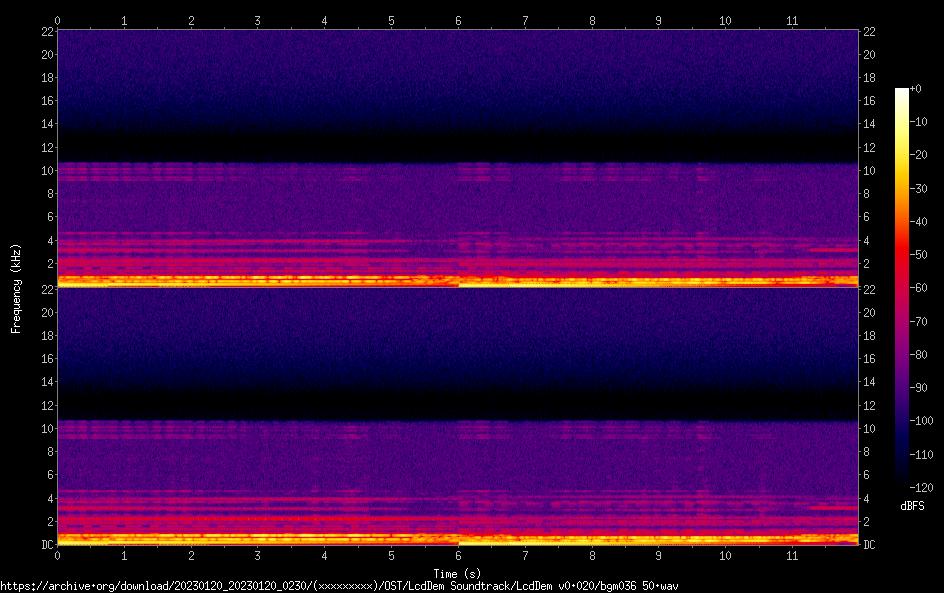Click the archive.org source URL at bottom
The image size is (944, 593).
point(339,586)
